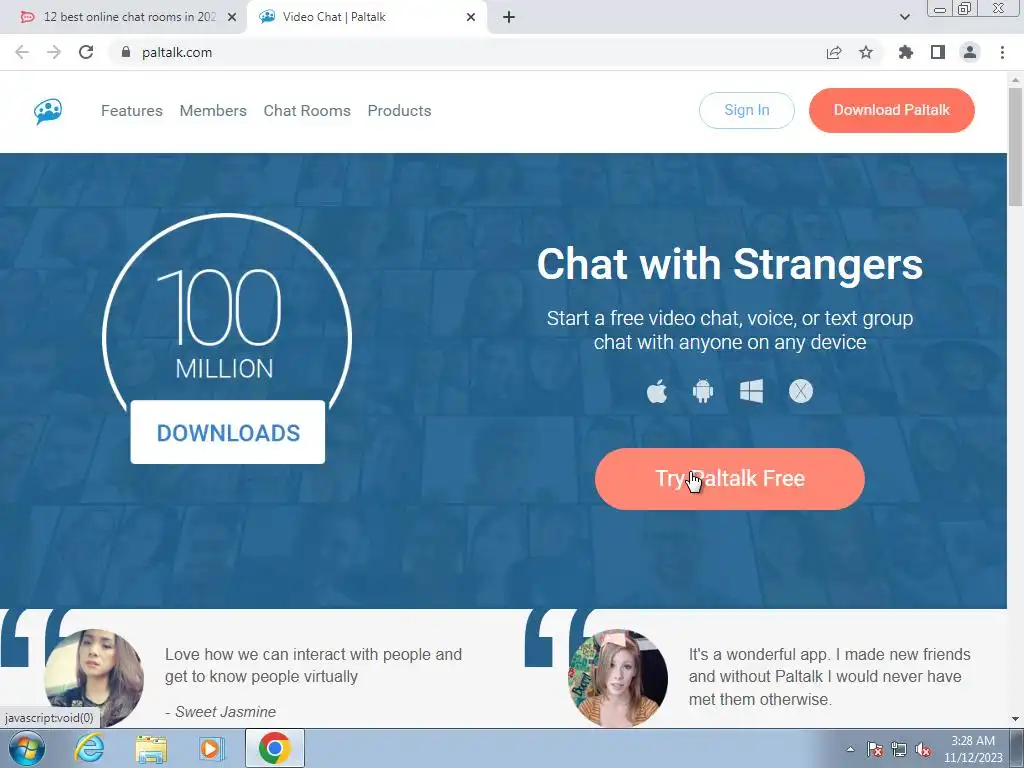This screenshot has width=1024, height=768.
Task: Click the page vertical scrollbar thumb
Action: [1016, 147]
